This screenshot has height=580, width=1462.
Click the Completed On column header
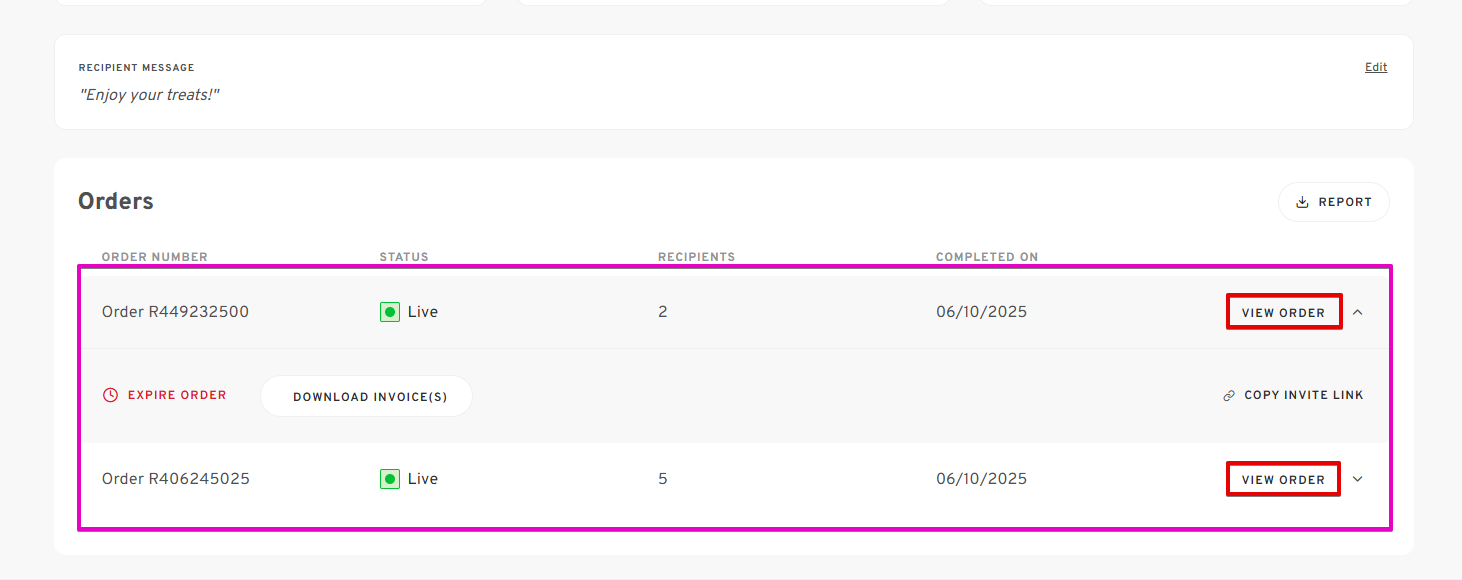coord(987,257)
